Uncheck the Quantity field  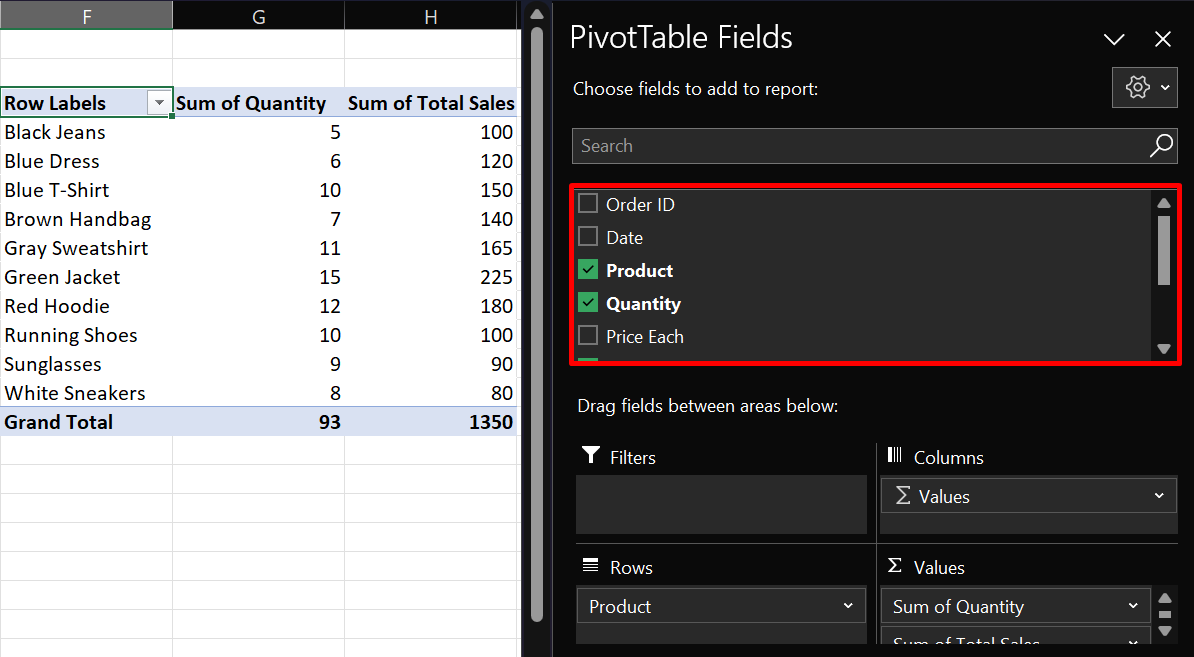[588, 303]
